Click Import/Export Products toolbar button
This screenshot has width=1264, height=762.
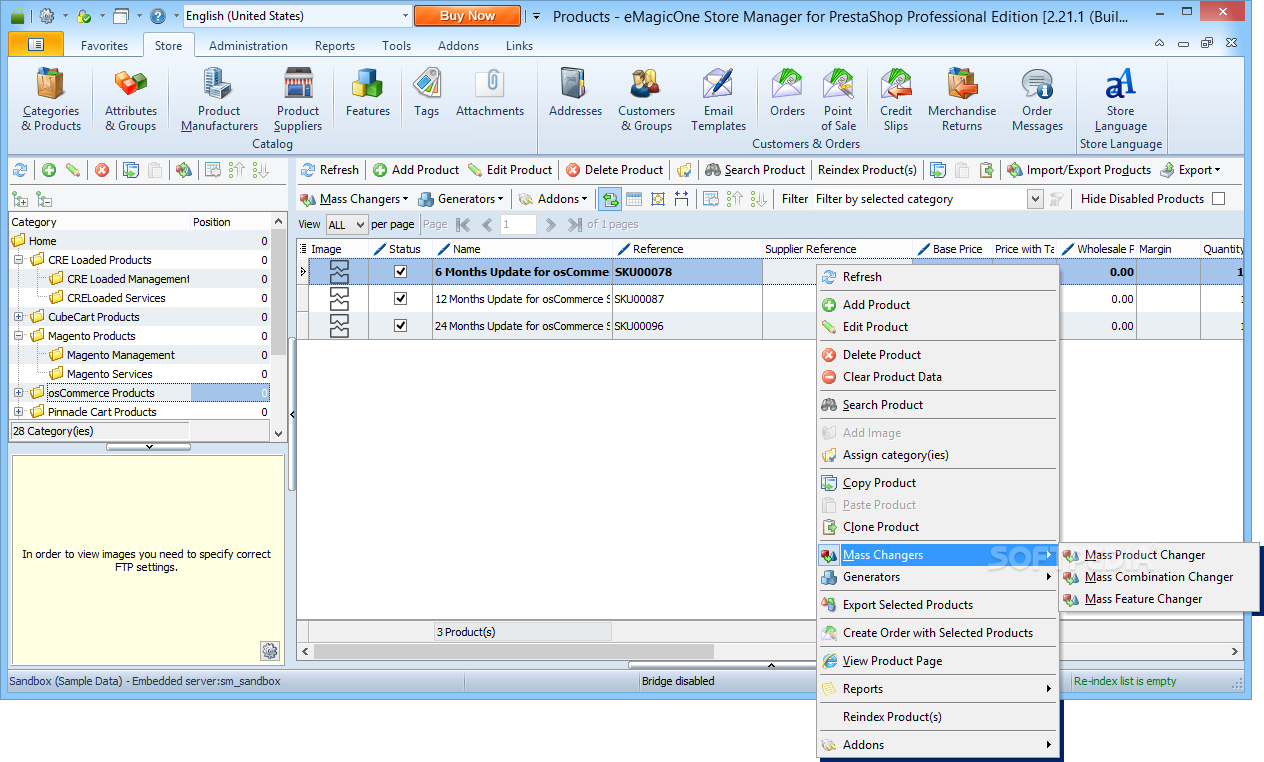1079,170
